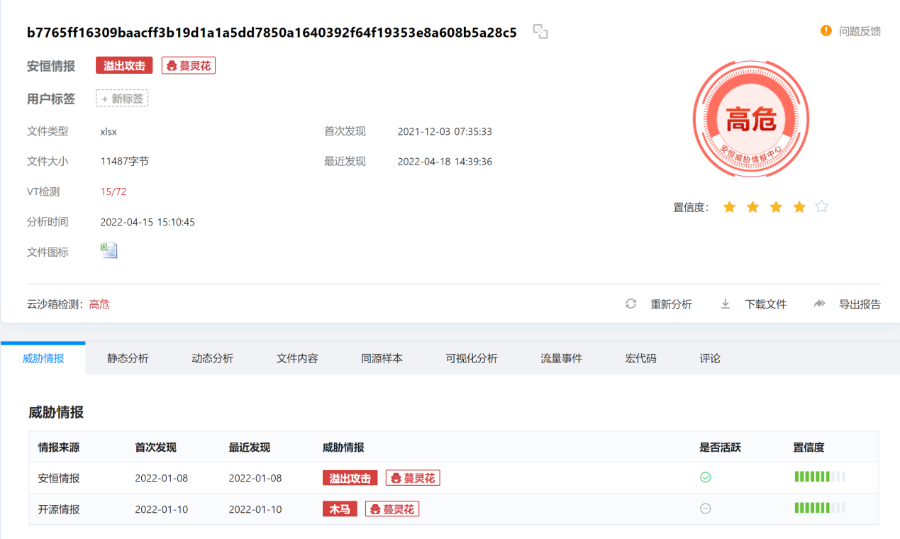Click the green active checkmark in 安恒情报 row
The height and width of the screenshot is (539, 900).
pyautogui.click(x=705, y=478)
